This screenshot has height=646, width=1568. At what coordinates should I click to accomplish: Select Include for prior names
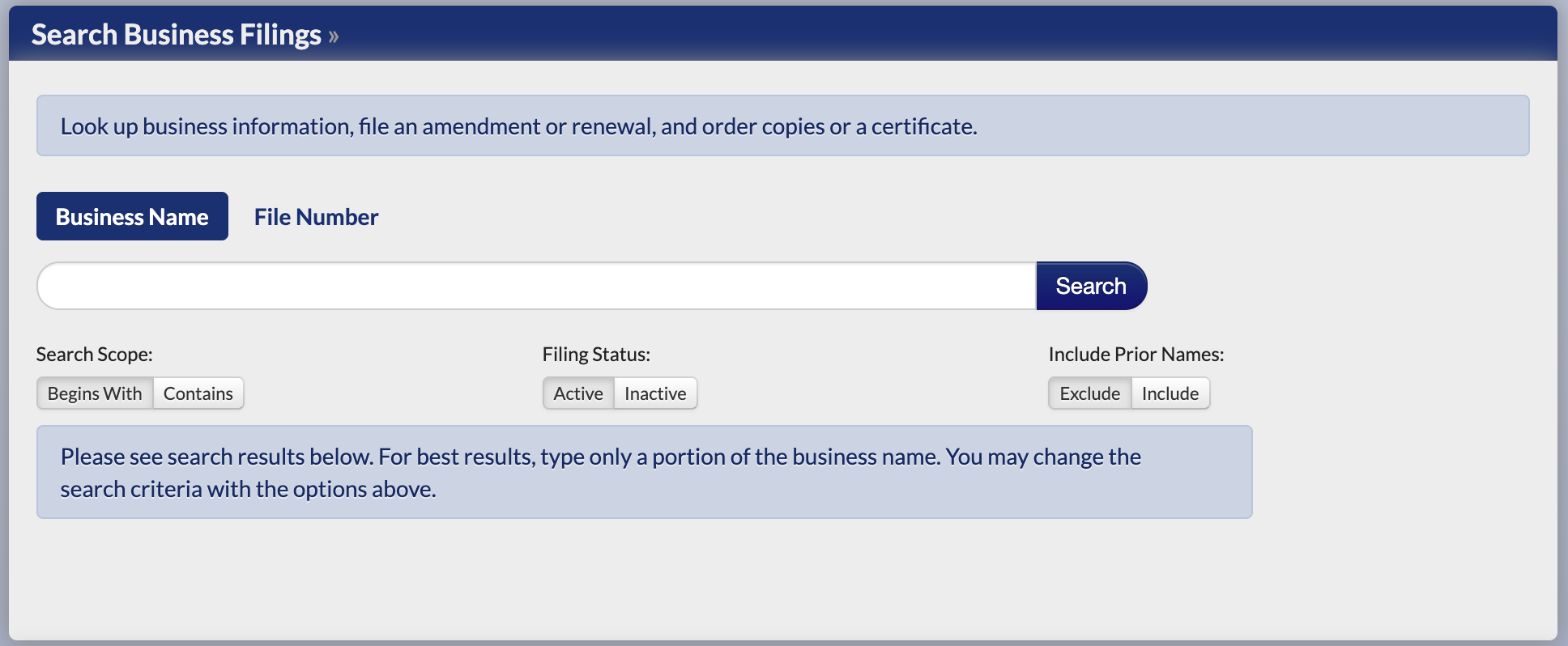[1170, 393]
